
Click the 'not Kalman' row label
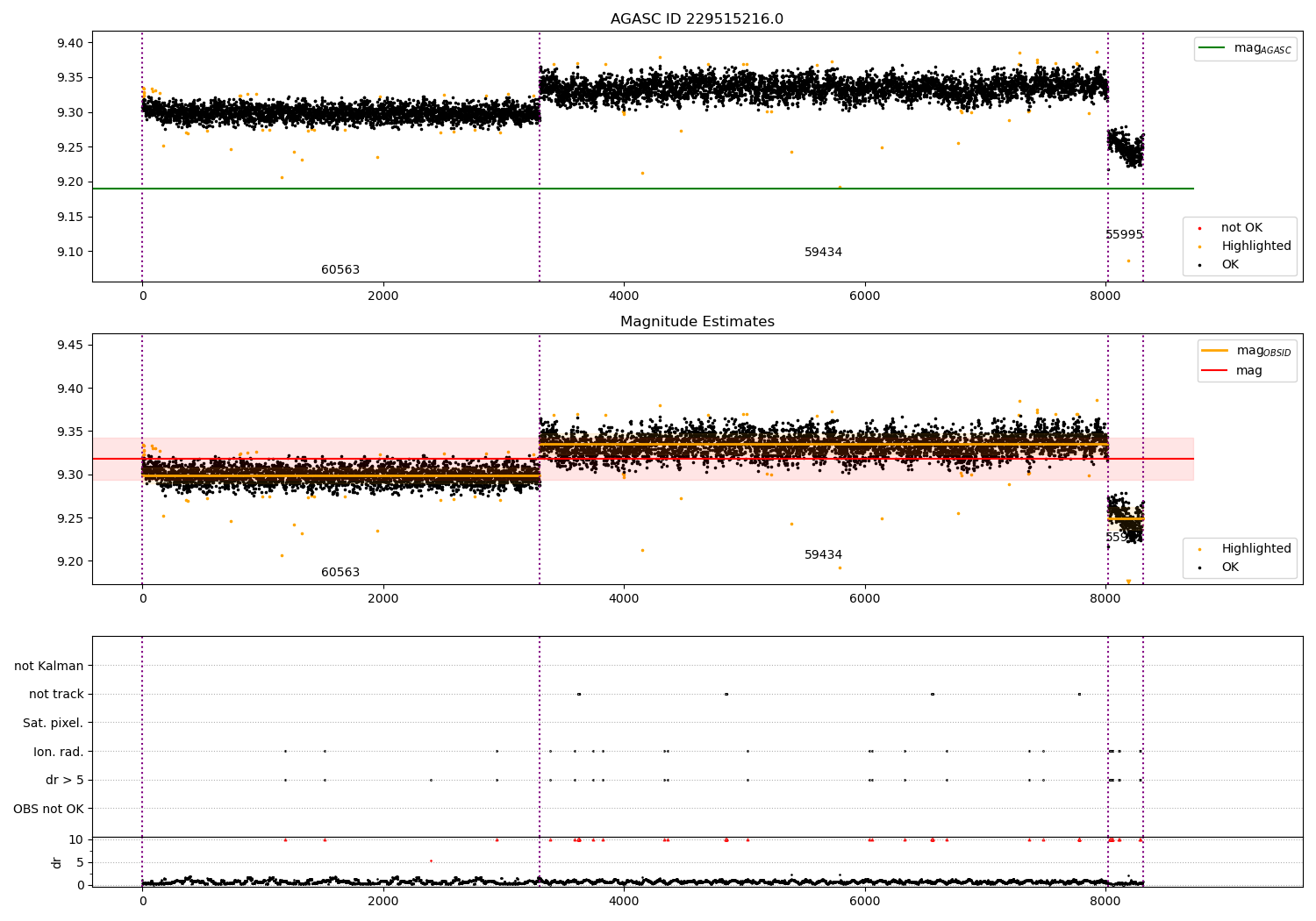(x=49, y=666)
